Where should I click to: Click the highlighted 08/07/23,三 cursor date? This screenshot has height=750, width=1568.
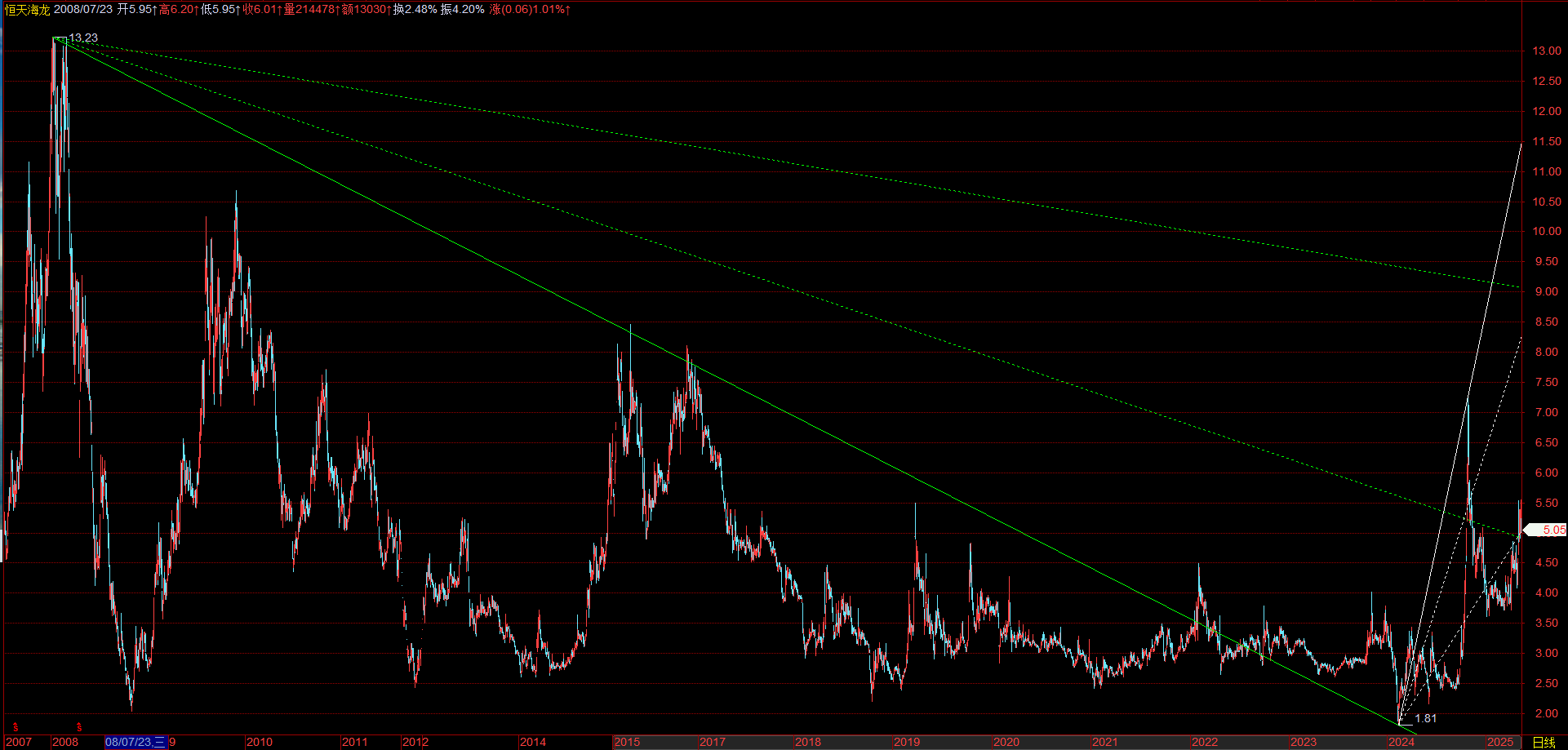pos(135,742)
